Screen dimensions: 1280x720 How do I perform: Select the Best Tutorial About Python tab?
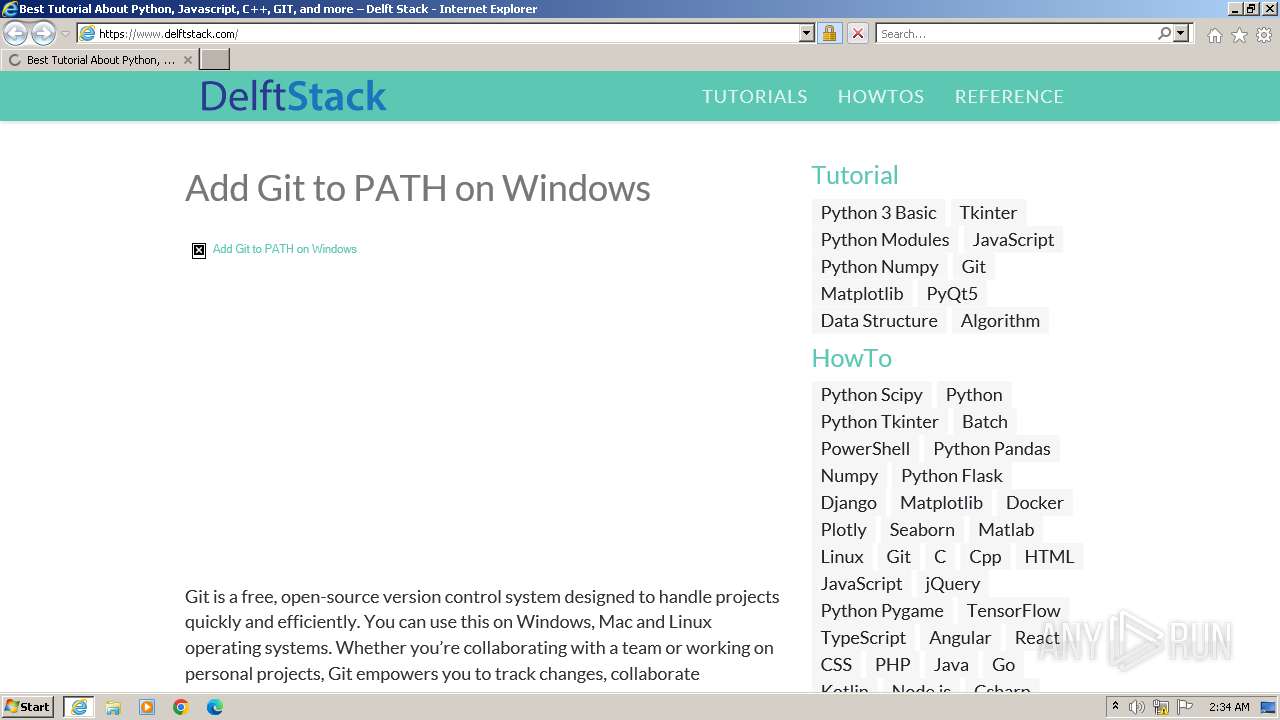[100, 60]
